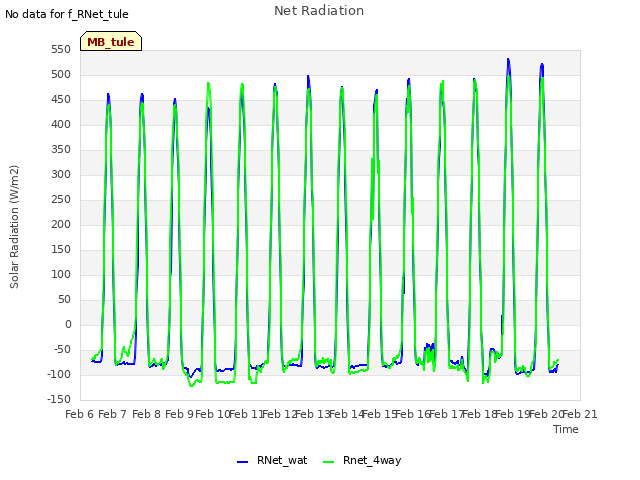Click the Feb 10 x-axis tick label
Screen dimensions: 640x480
point(213,414)
